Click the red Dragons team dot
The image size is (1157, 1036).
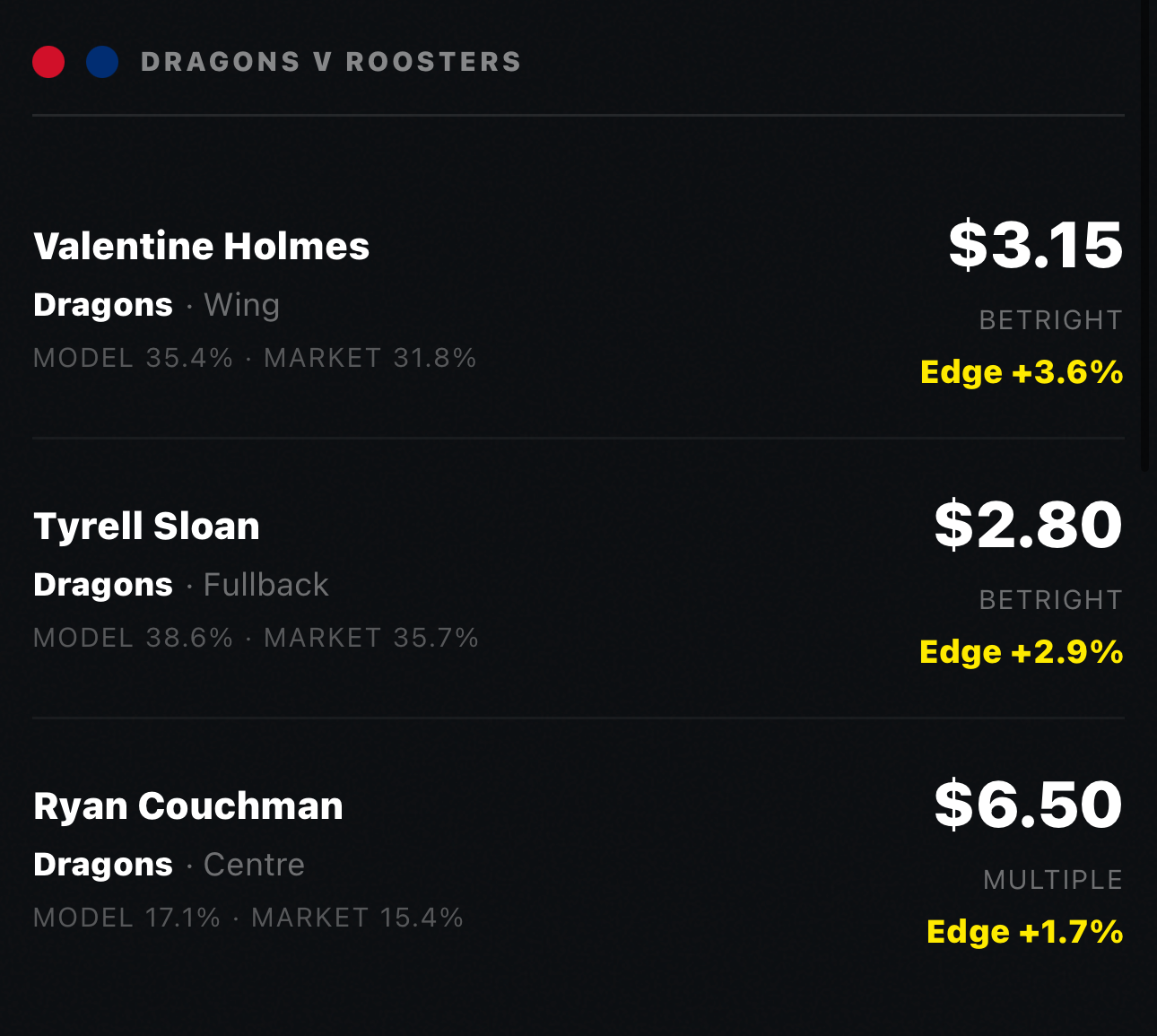48,62
